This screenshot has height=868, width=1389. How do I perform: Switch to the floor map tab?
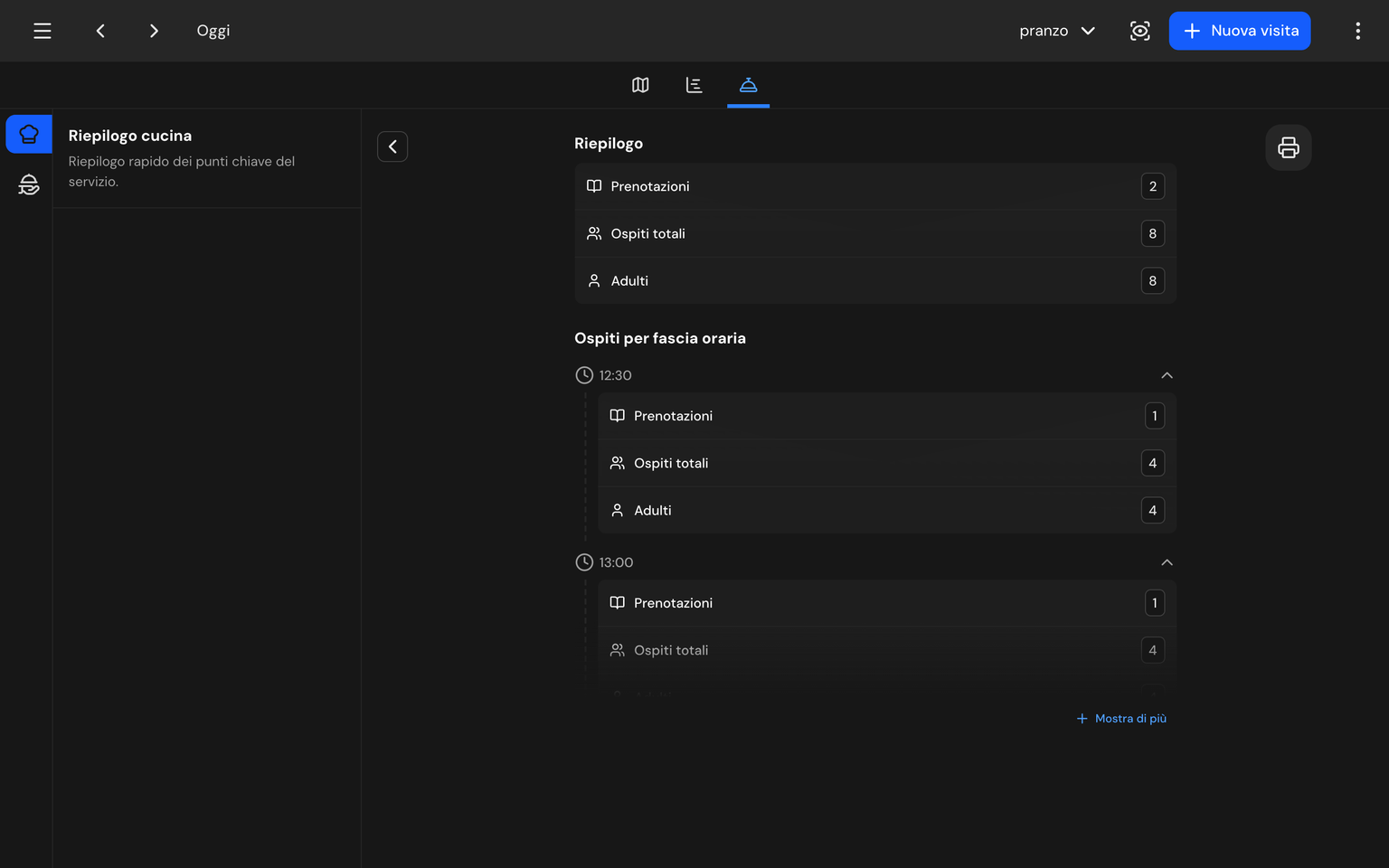click(640, 85)
